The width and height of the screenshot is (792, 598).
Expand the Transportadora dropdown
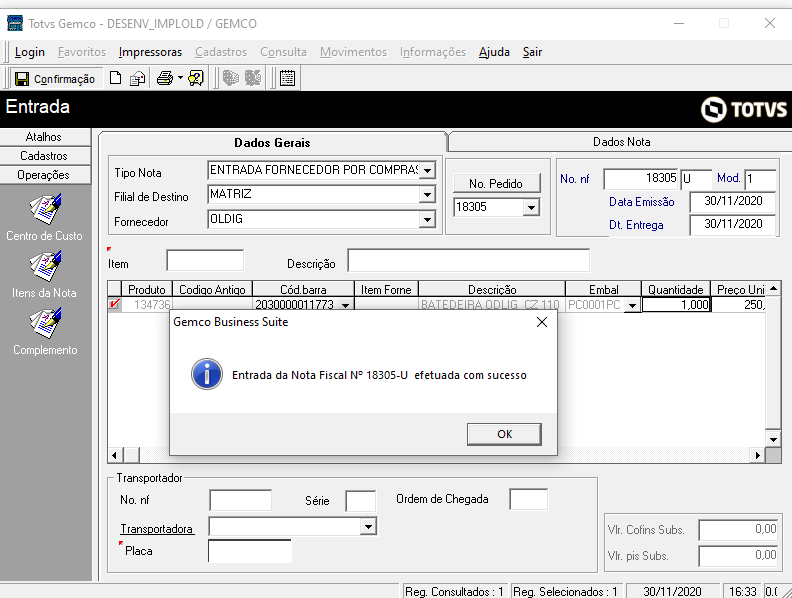pyautogui.click(x=369, y=527)
